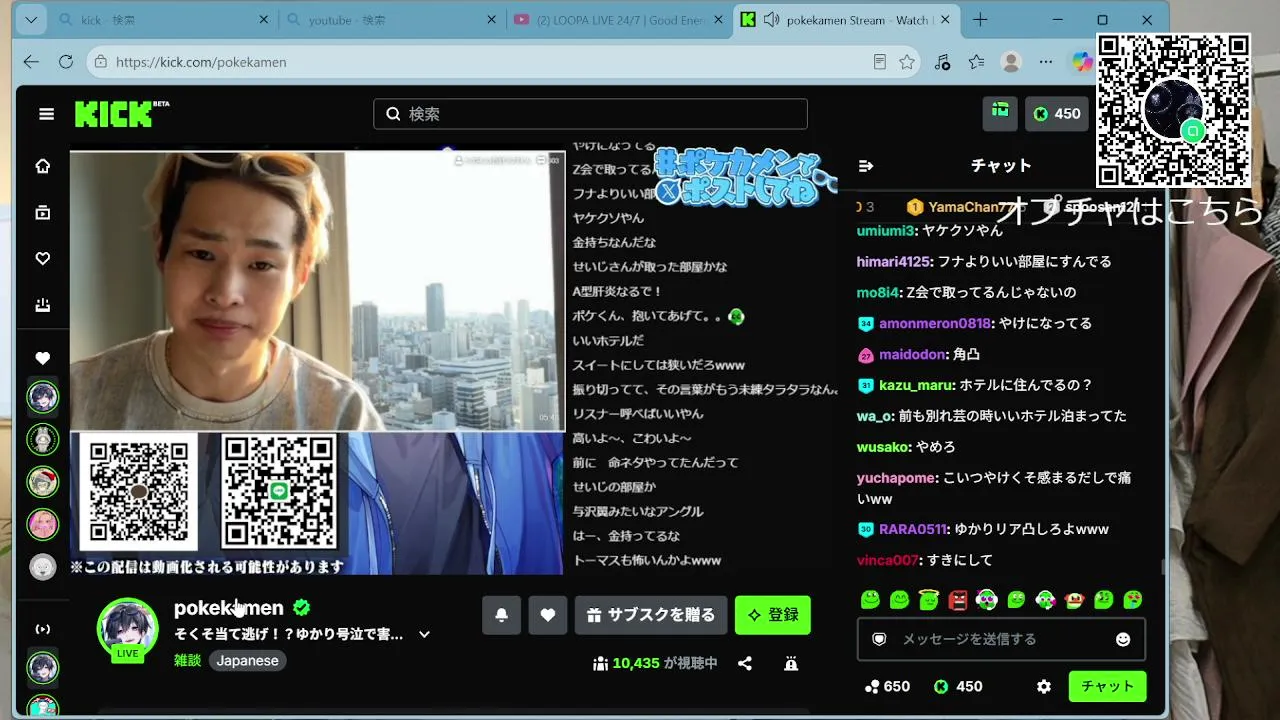The height and width of the screenshot is (720, 1280).
Task: Click the santa-hat channel avatar in sidebar
Action: pos(42,482)
